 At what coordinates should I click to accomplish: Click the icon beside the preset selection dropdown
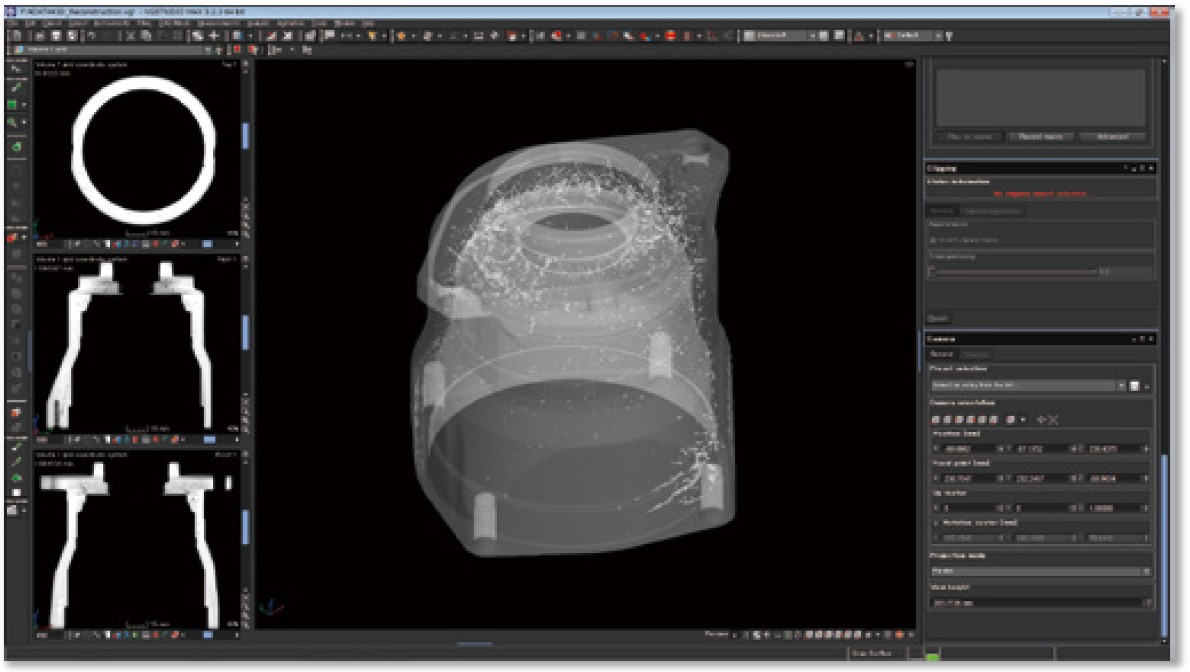[x=1135, y=386]
